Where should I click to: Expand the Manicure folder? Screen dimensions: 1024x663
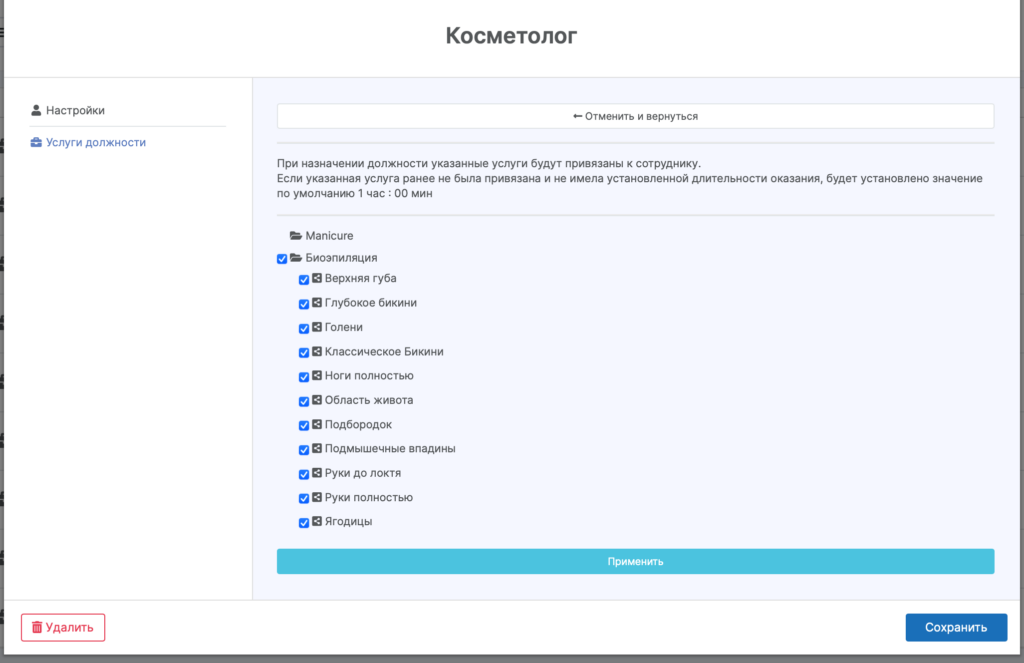pos(296,236)
